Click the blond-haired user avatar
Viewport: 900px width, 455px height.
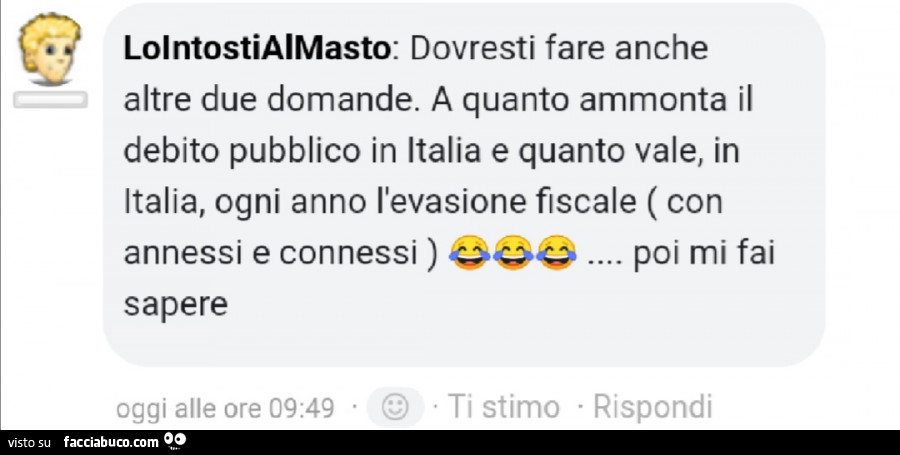tap(50, 49)
